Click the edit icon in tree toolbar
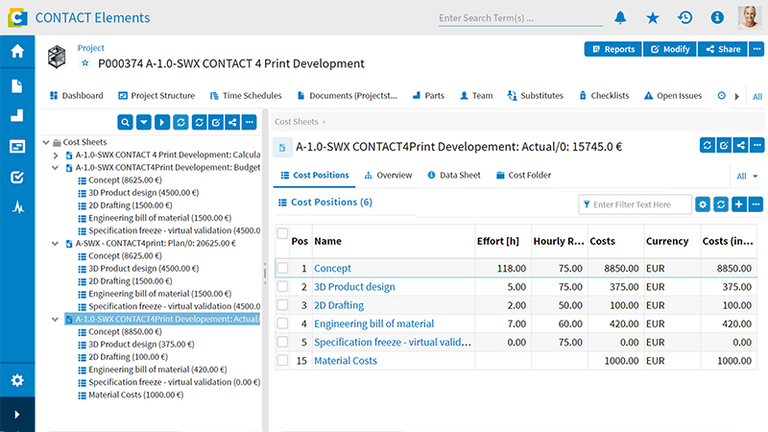768x432 pixels. coord(216,122)
